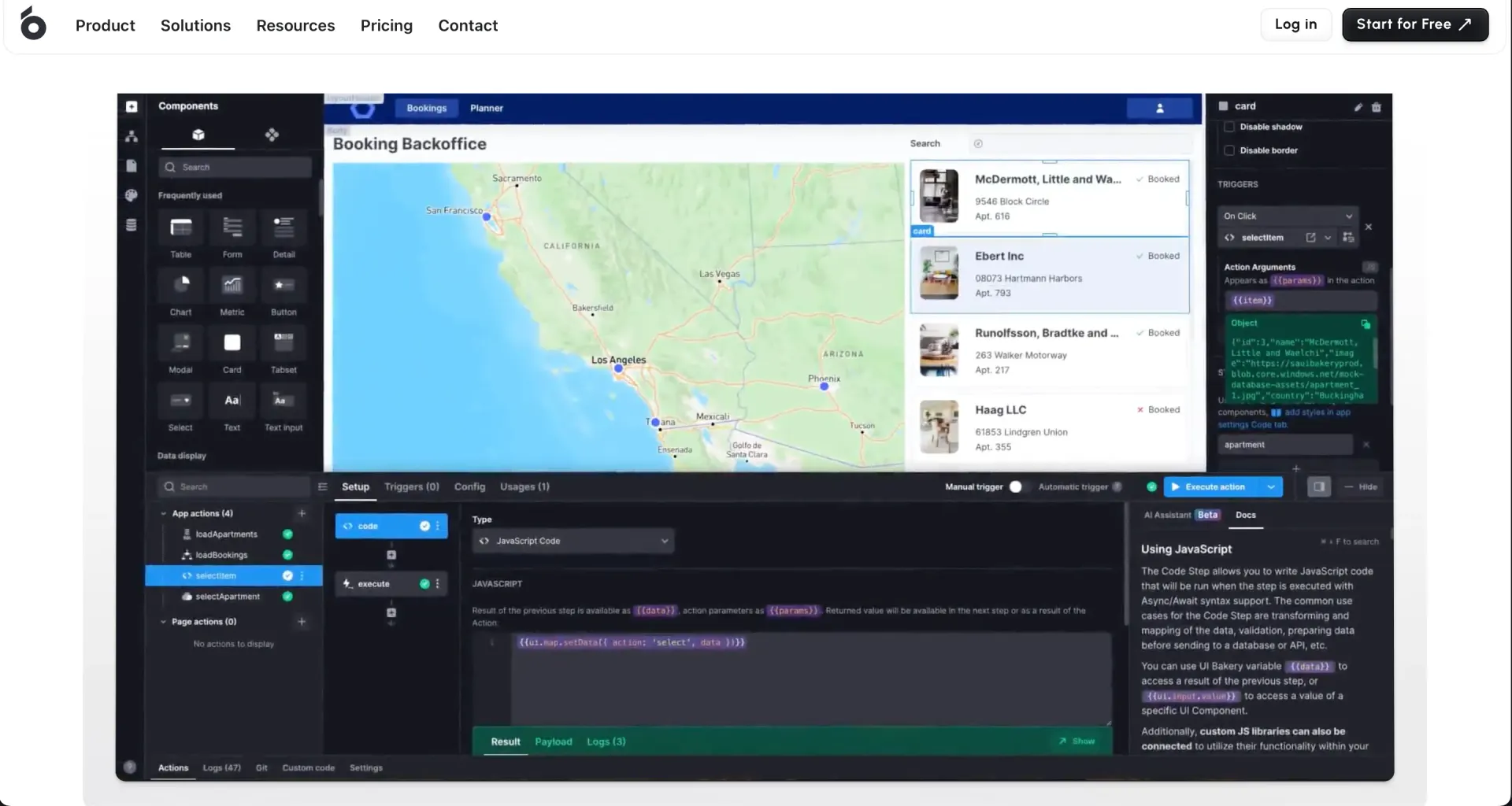
Task: Open the On Click trigger dropdown
Action: [x=1288, y=216]
